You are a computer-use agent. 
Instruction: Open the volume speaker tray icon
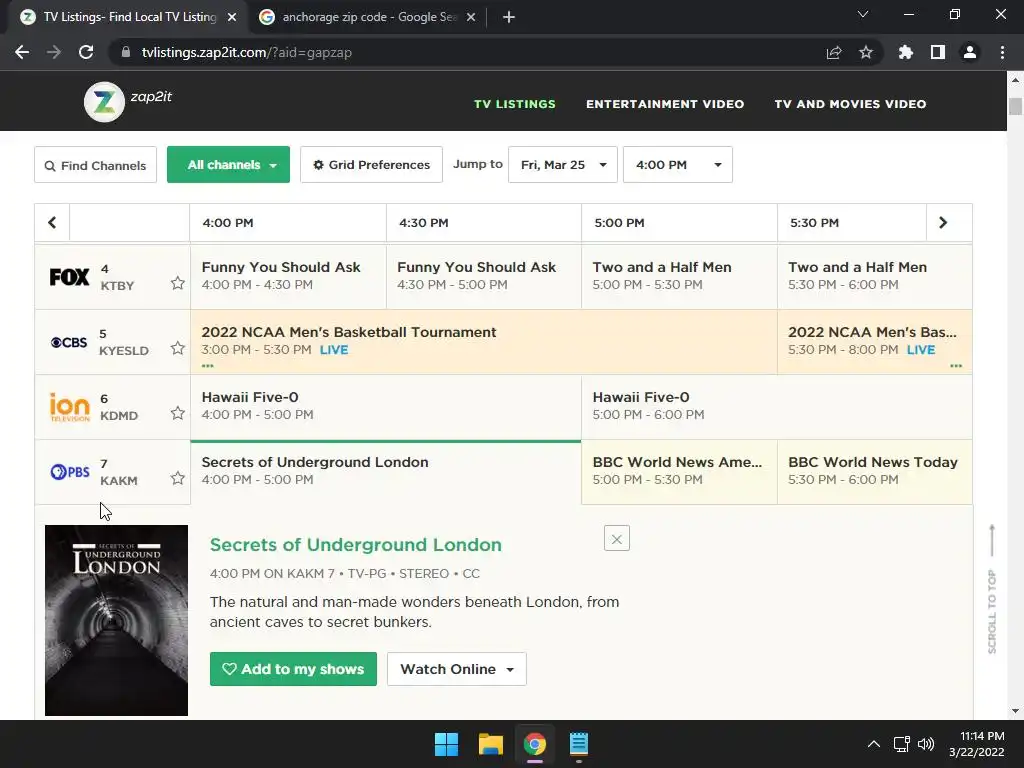(925, 744)
